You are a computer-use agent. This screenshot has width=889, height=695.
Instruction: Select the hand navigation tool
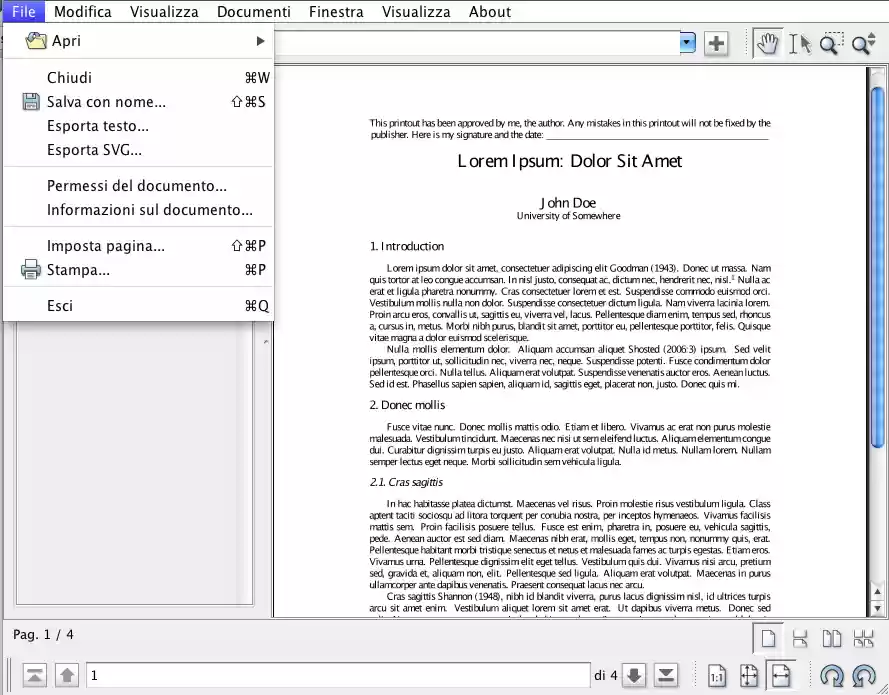(x=768, y=43)
